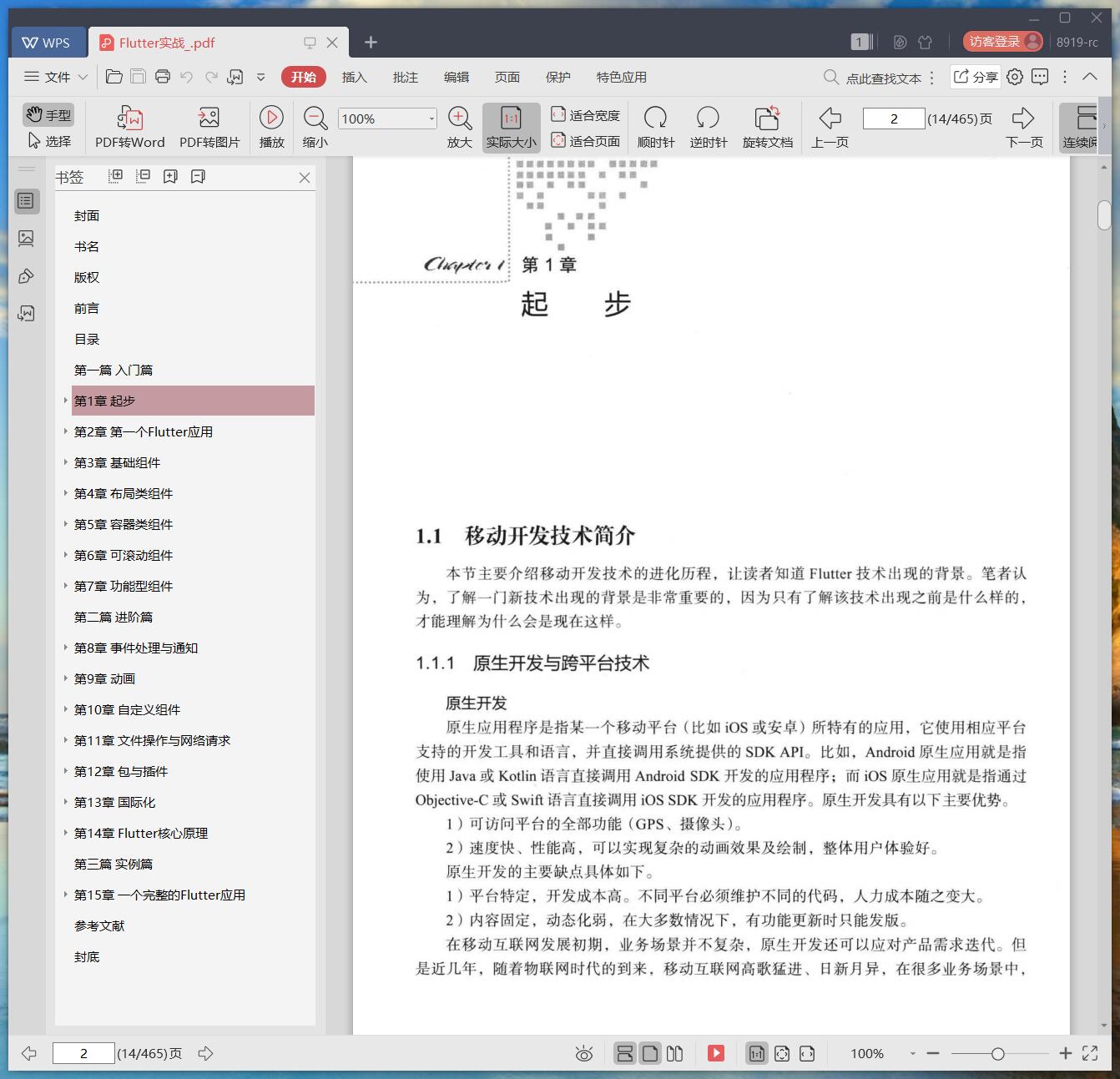Play slideshow from status bar
The width and height of the screenshot is (1120, 1079).
716,1053
